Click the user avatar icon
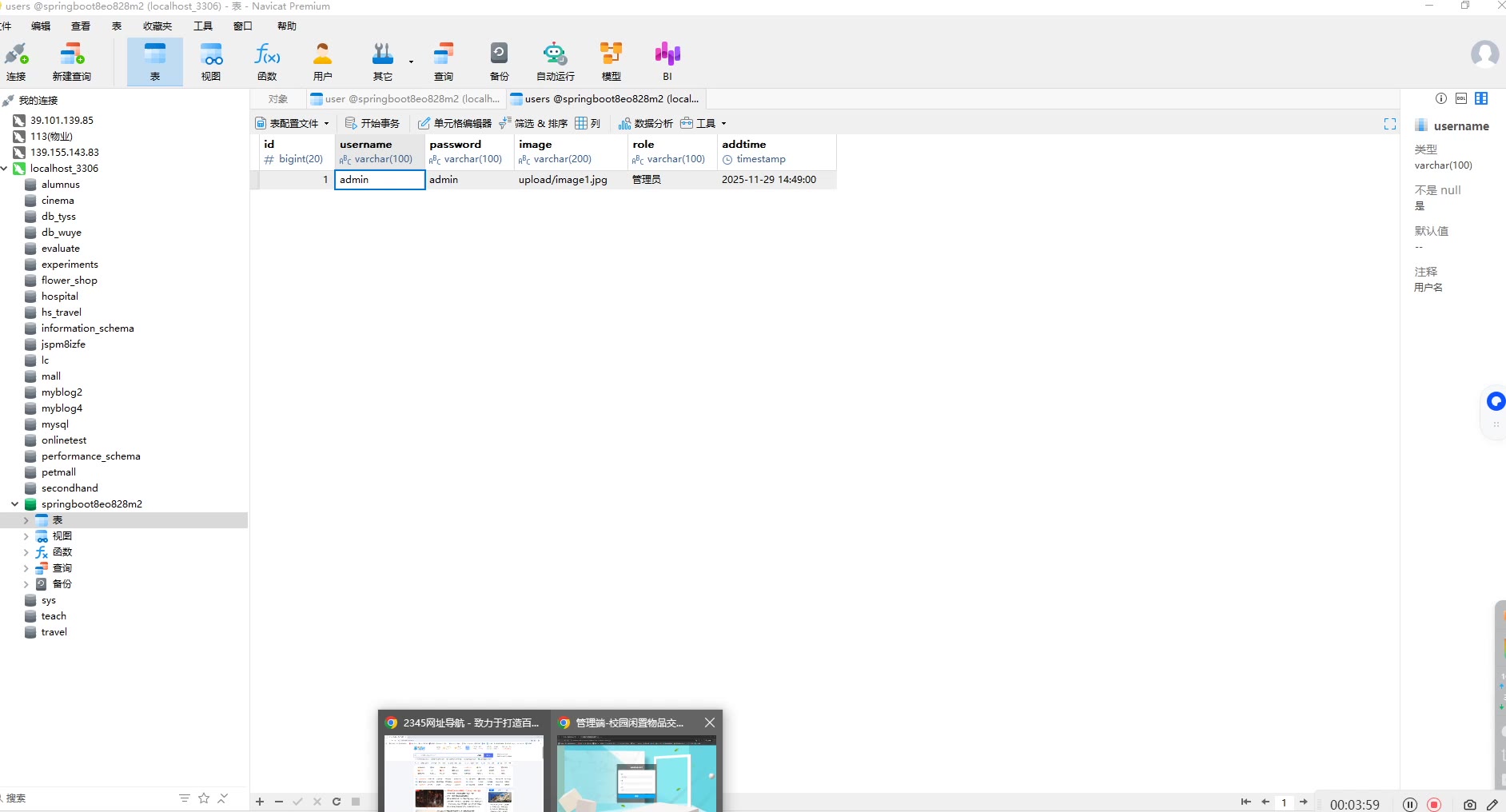Viewport: 1506px width, 812px height. [x=1484, y=54]
